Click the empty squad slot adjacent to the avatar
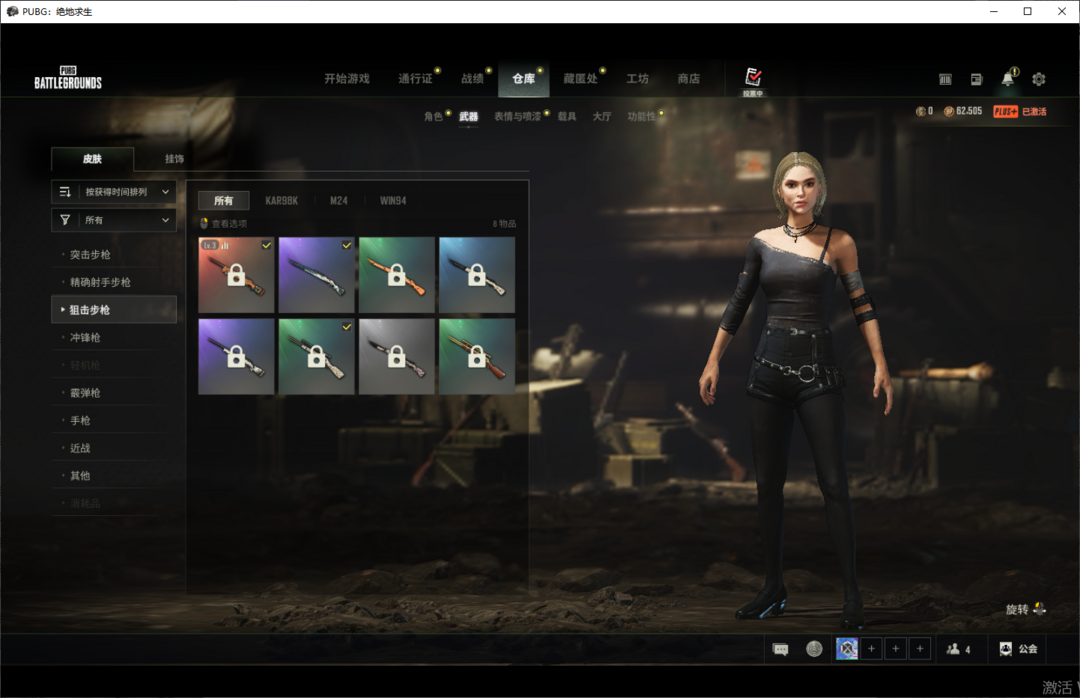The image size is (1080, 698). click(871, 648)
